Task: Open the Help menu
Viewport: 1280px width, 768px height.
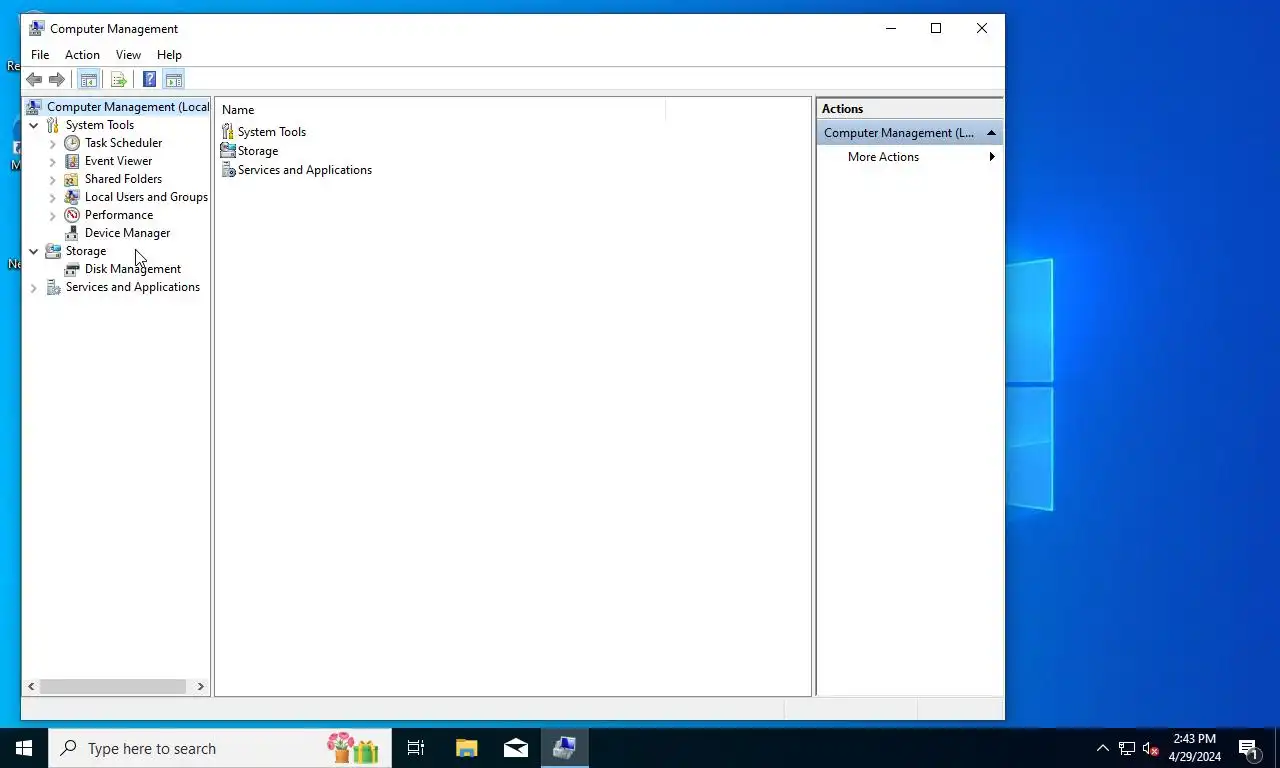Action: [169, 55]
